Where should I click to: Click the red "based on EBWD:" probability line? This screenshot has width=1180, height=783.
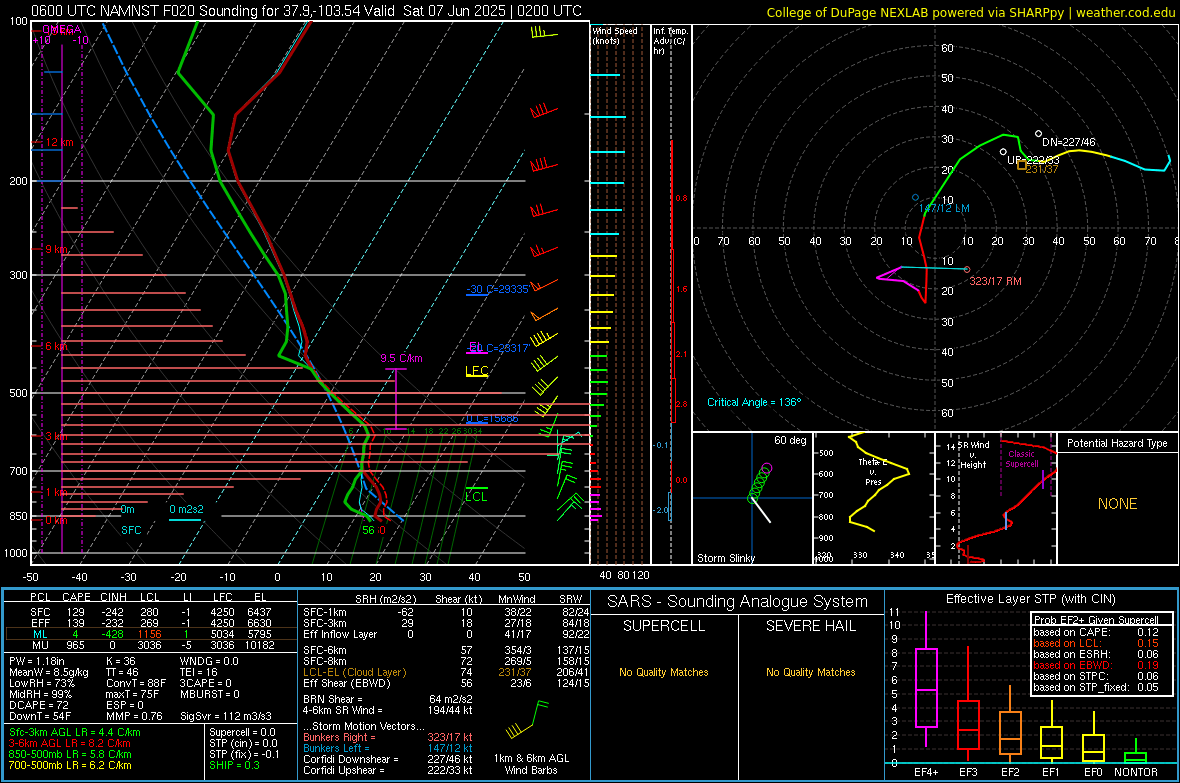[1096, 666]
